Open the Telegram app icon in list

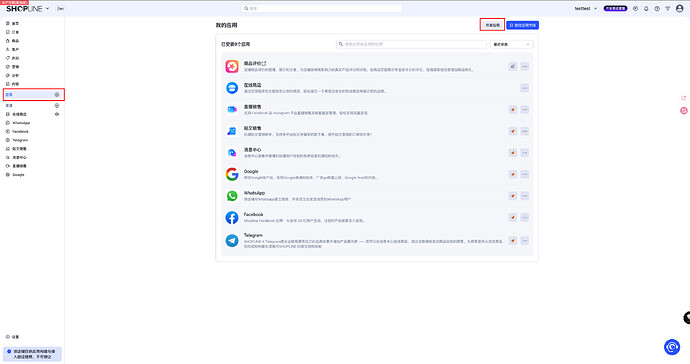(232, 240)
